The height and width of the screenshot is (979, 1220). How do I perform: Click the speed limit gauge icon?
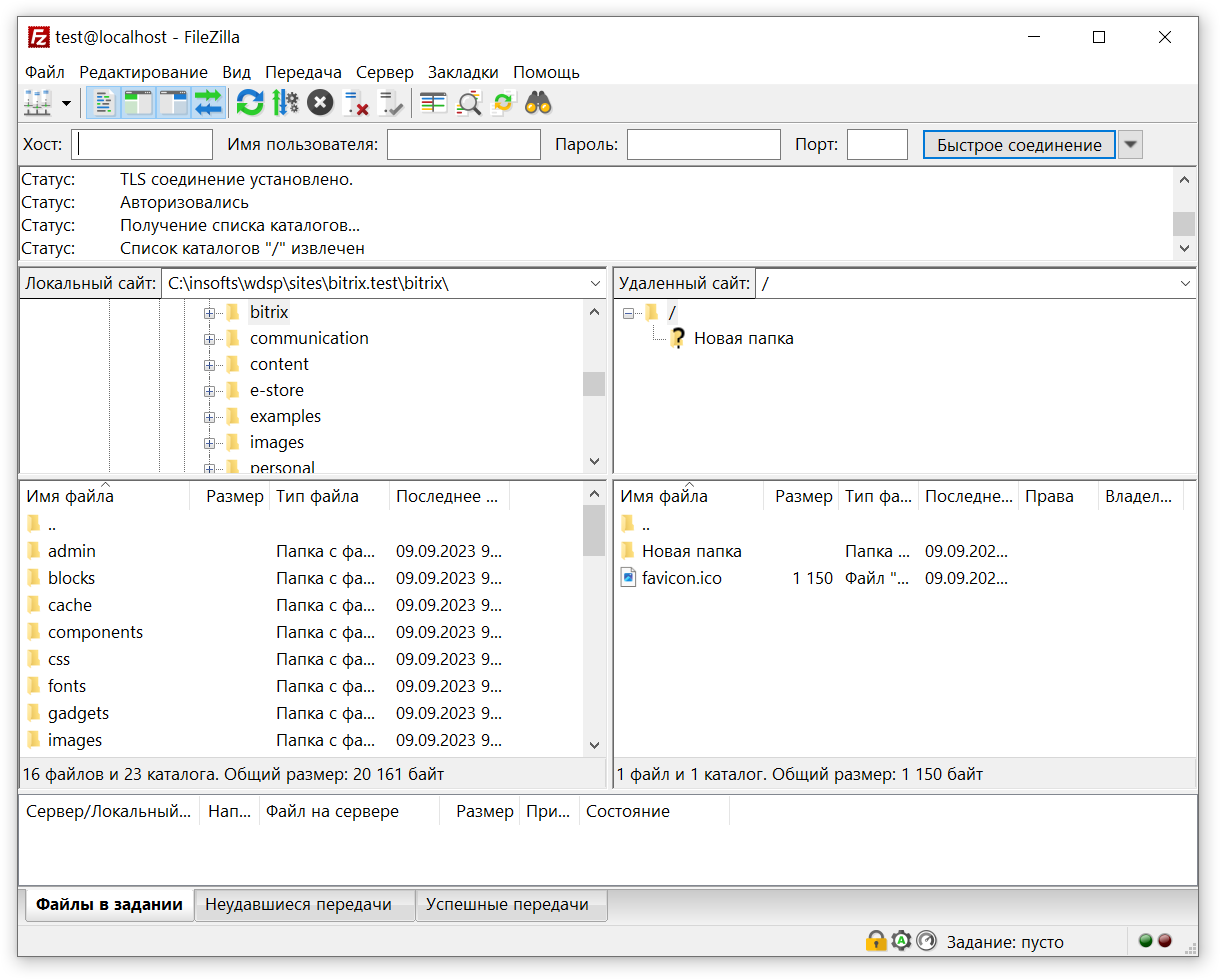click(926, 941)
